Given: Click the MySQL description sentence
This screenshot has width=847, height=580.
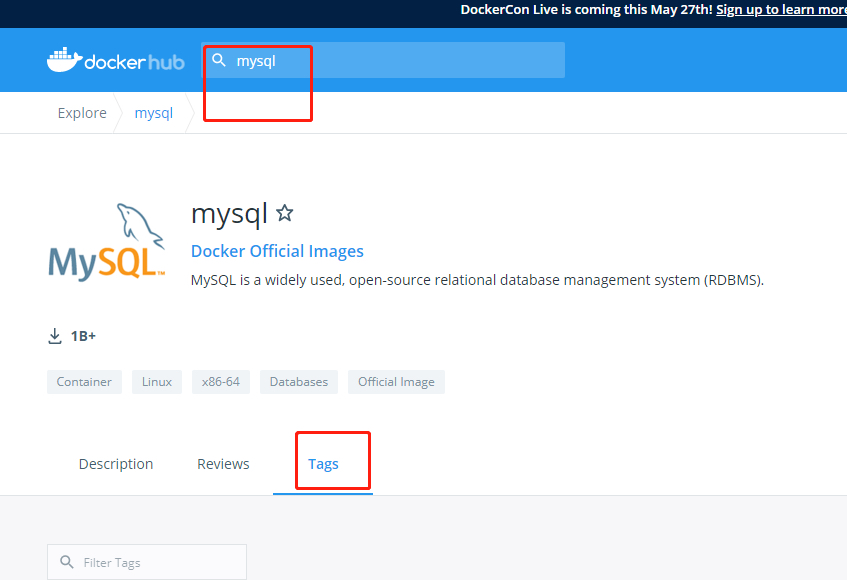Looking at the screenshot, I should 478,280.
